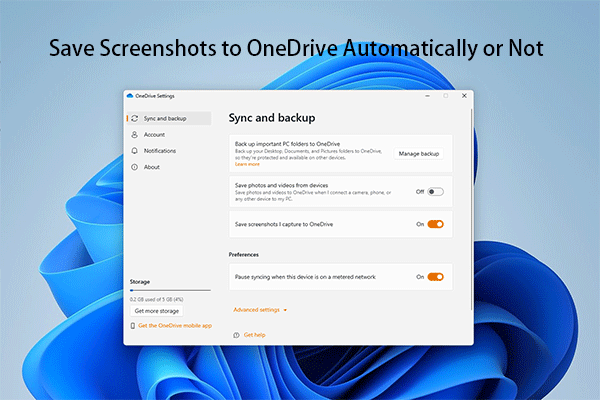Screen dimensions: 600x400
Task: Open the About section
Action: pos(169,167)
